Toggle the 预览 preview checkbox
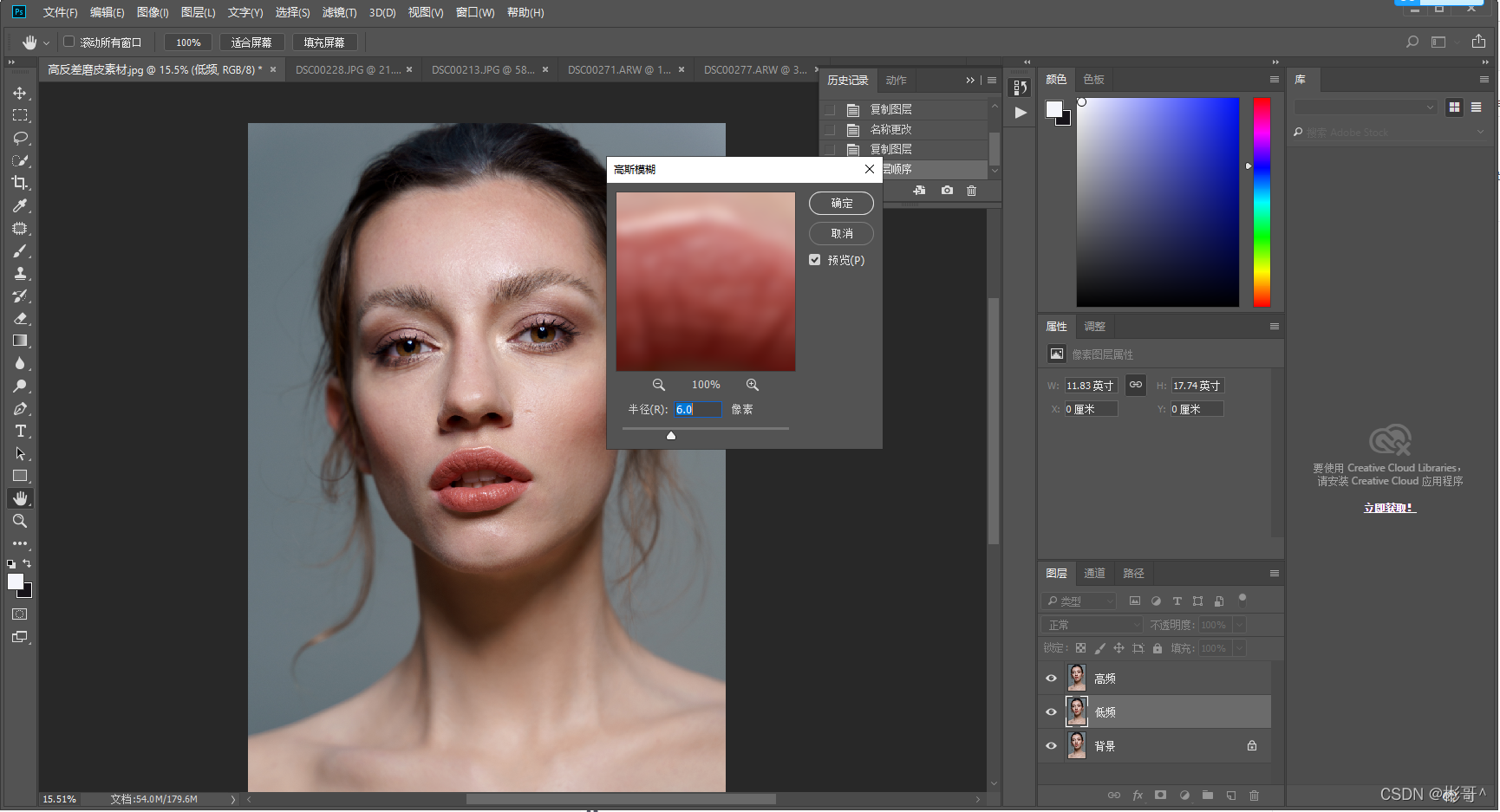This screenshot has height=812, width=1500. click(815, 260)
